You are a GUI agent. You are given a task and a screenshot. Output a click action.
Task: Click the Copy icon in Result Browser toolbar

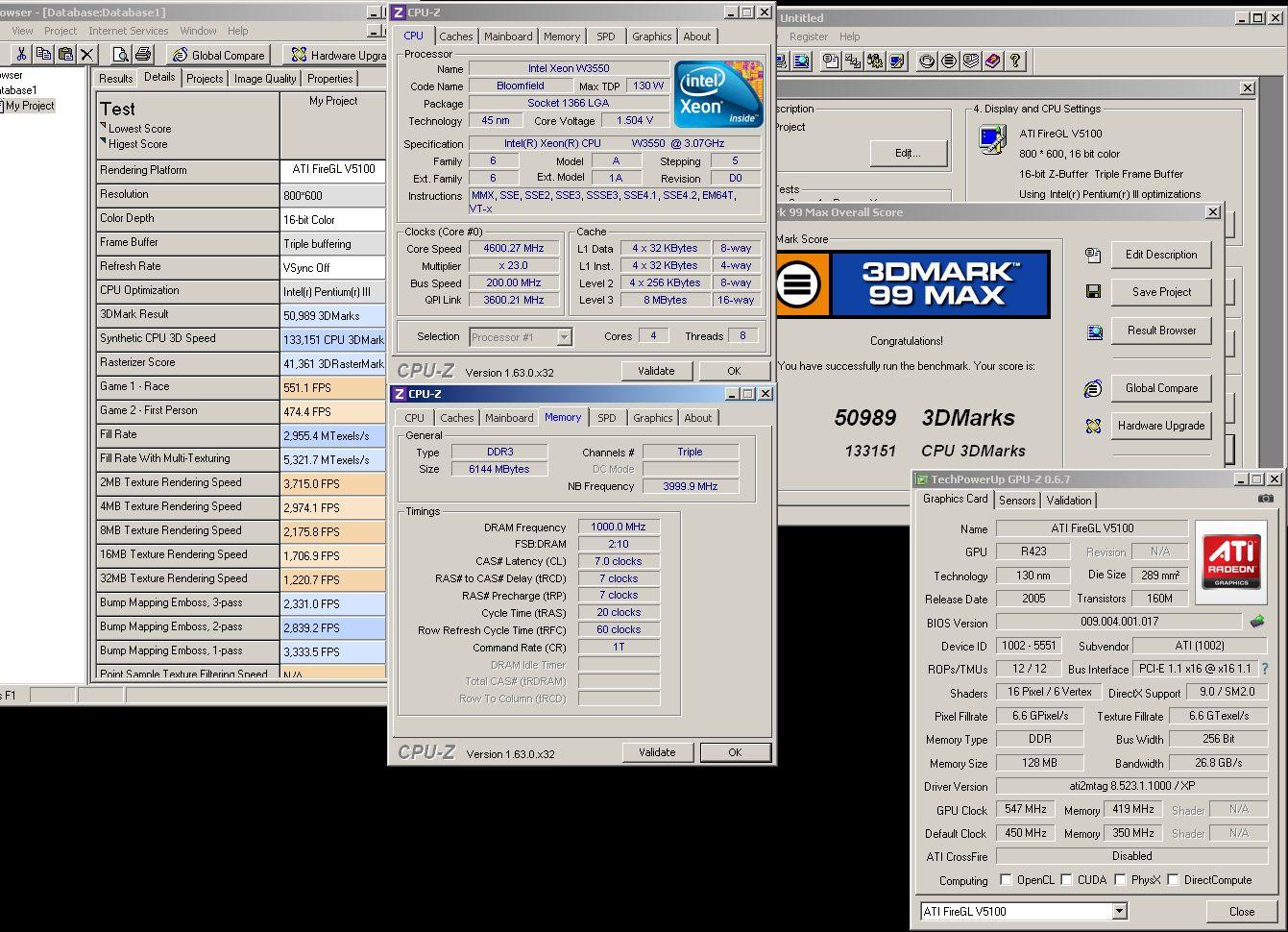click(42, 55)
